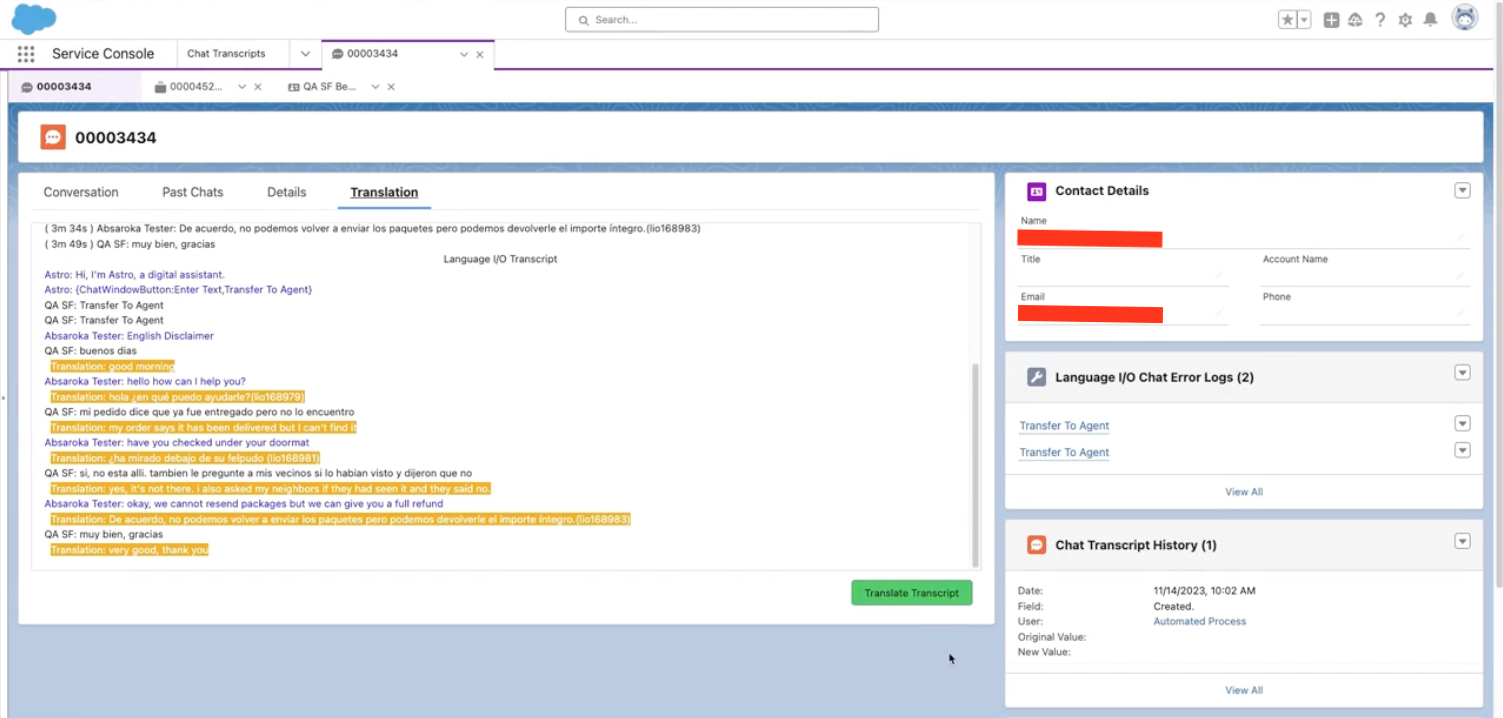The width and height of the screenshot is (1503, 718).
Task: Click the Language I/O Error Logs wrench icon
Action: click(x=1036, y=377)
